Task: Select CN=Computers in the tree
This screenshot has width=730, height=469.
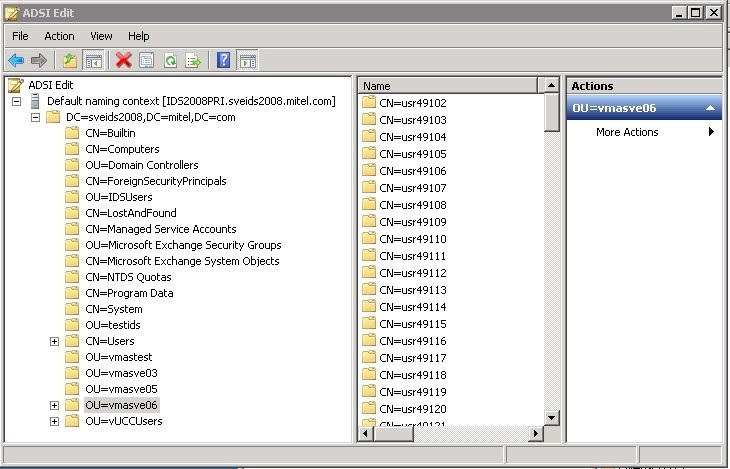Action: click(122, 149)
